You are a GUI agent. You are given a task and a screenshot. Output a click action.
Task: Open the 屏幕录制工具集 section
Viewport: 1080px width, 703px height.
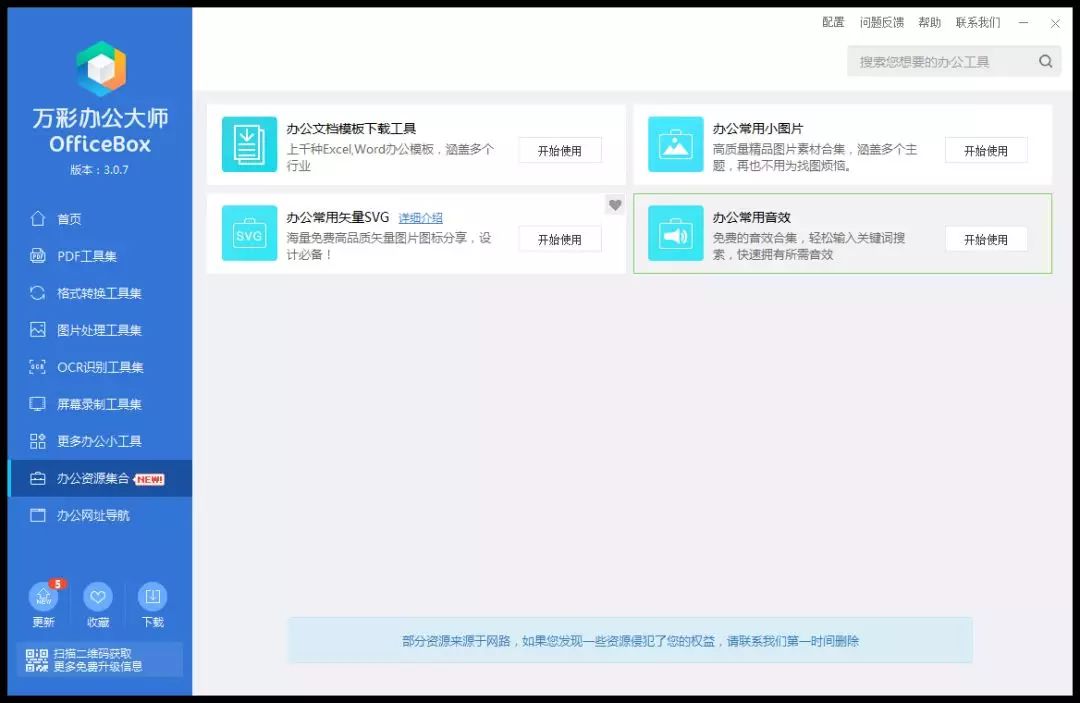click(98, 404)
